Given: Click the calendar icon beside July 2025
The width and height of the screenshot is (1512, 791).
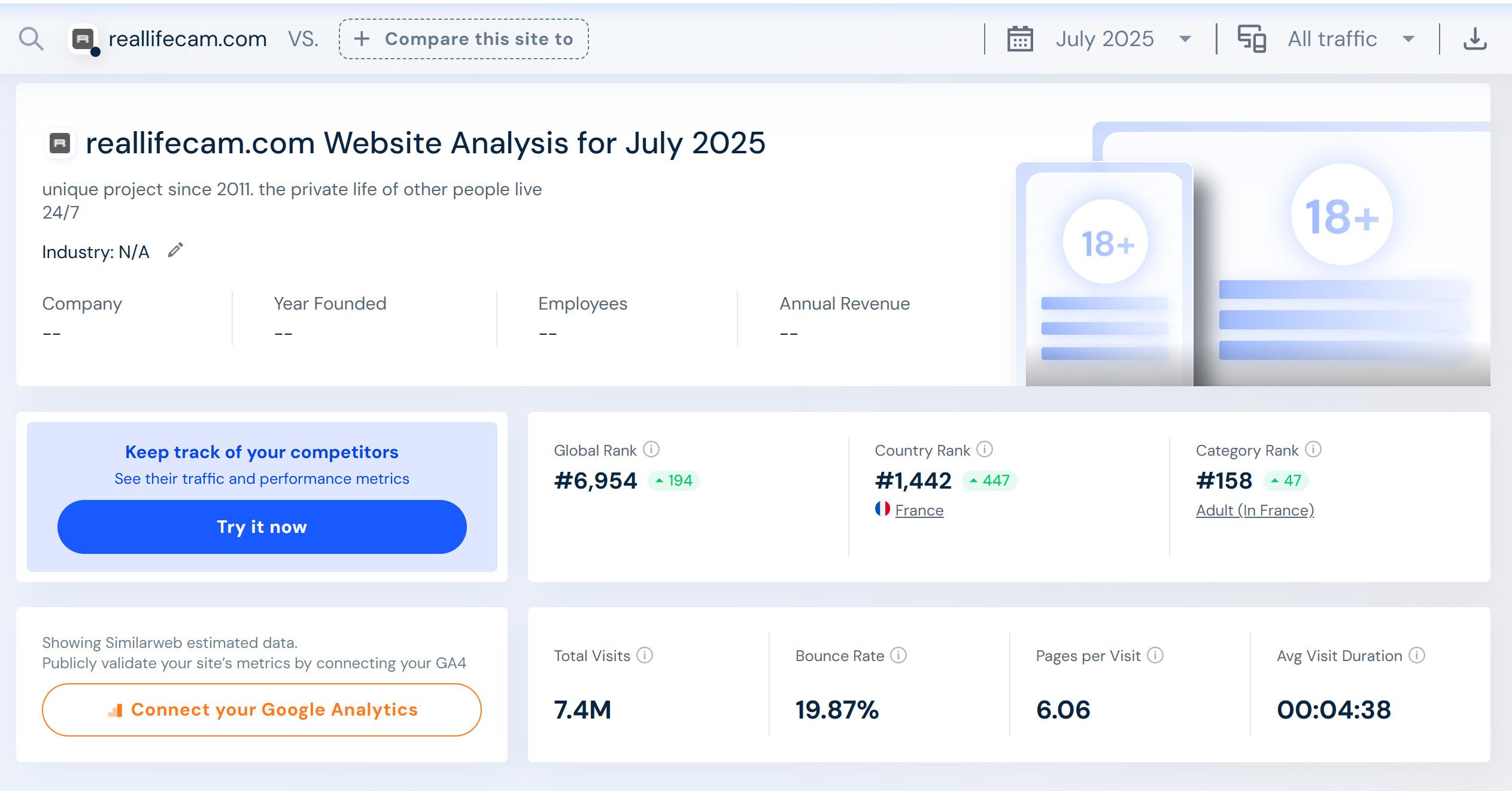Looking at the screenshot, I should pyautogui.click(x=1020, y=39).
